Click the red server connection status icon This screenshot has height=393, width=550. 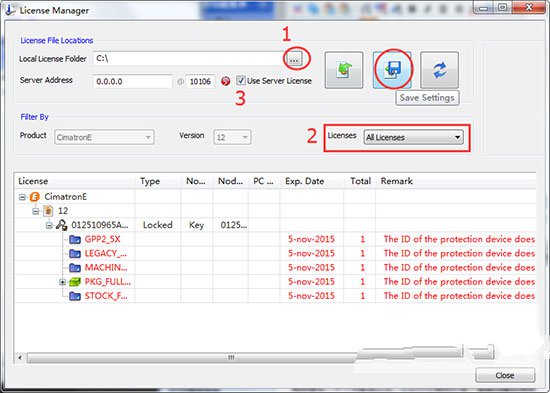click(x=226, y=81)
